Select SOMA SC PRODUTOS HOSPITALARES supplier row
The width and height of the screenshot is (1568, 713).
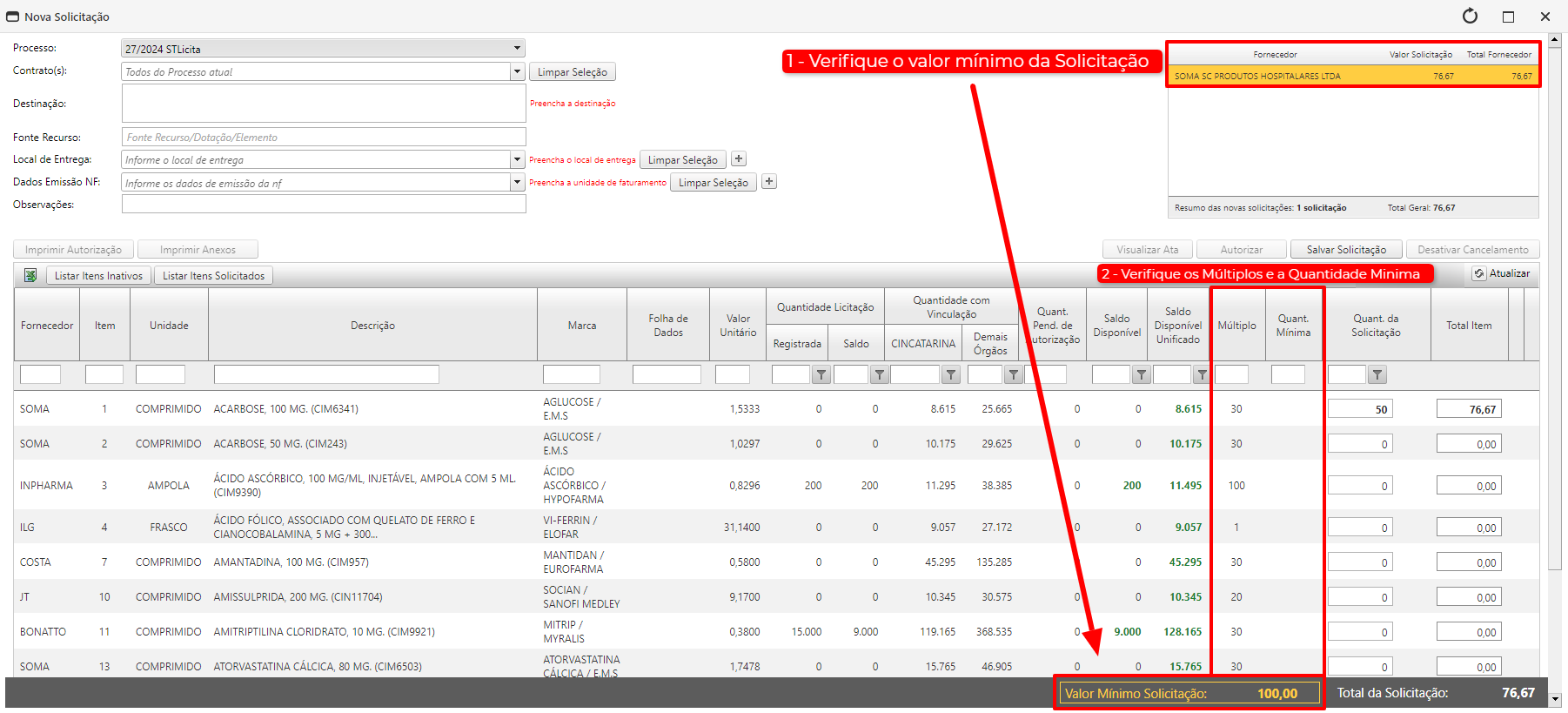point(1352,77)
